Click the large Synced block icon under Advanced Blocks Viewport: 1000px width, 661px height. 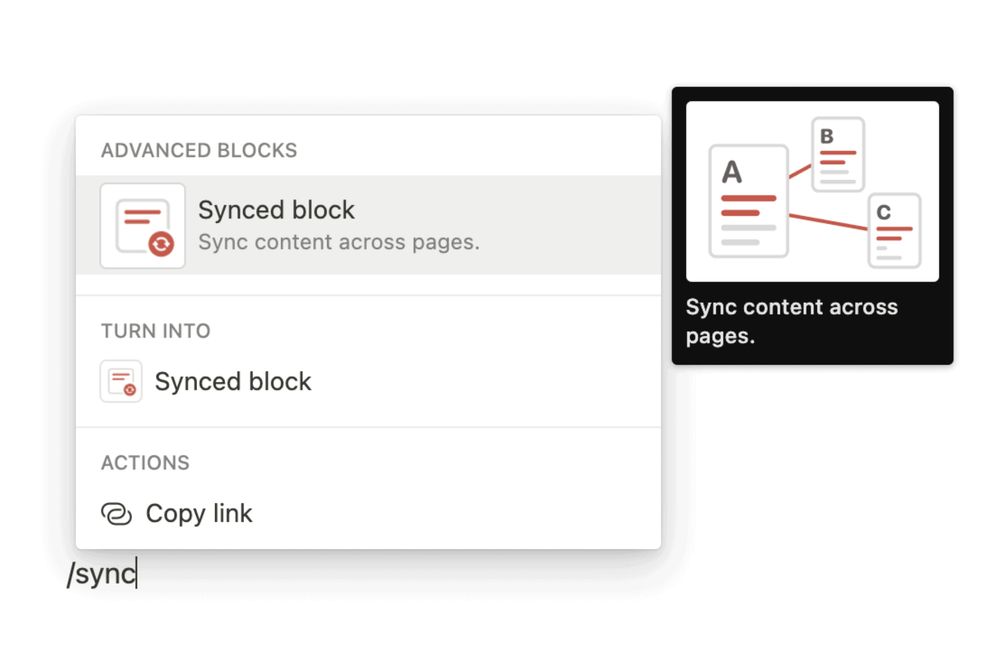pos(143,226)
